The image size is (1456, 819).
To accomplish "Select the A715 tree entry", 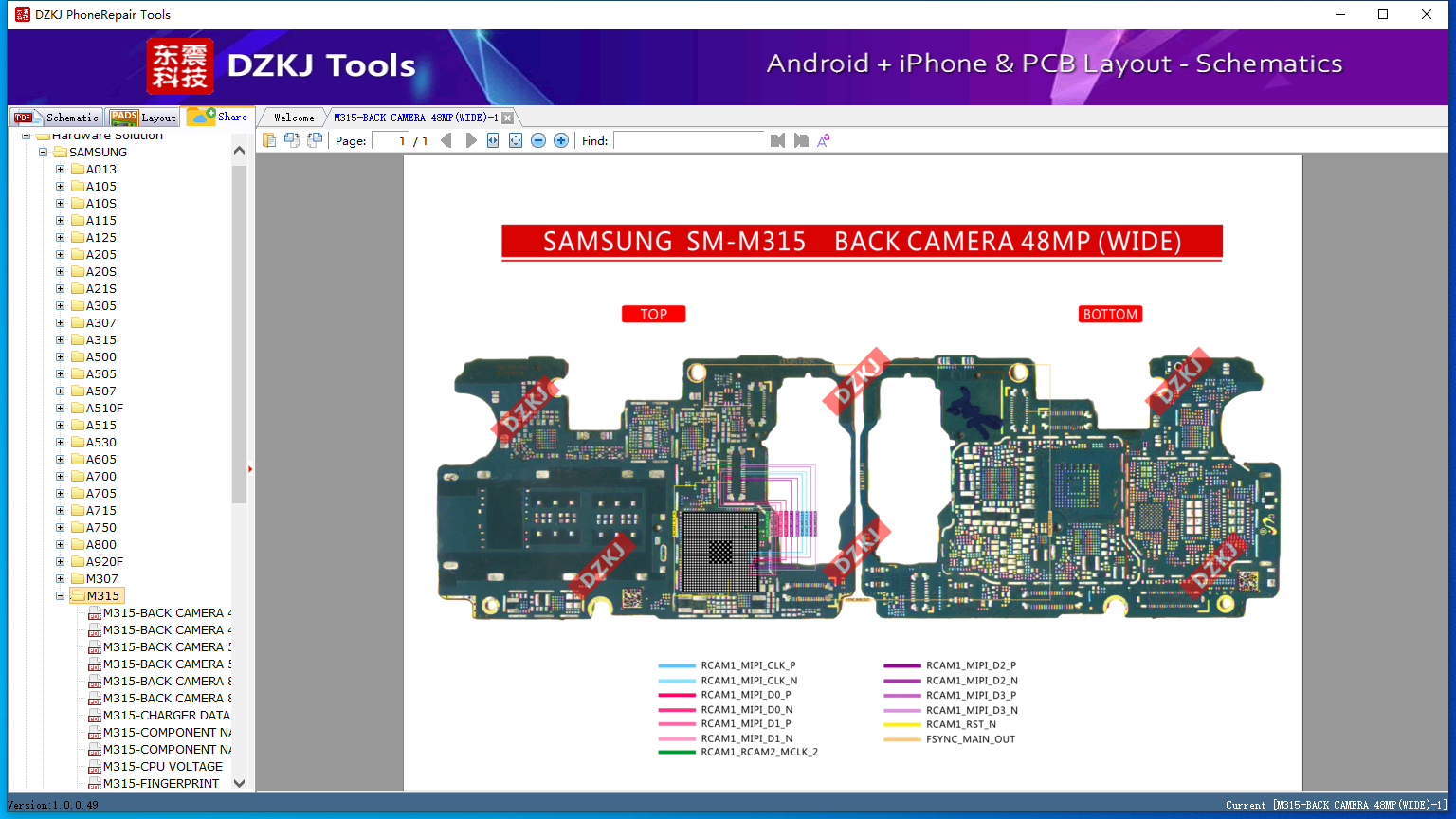I will [101, 510].
